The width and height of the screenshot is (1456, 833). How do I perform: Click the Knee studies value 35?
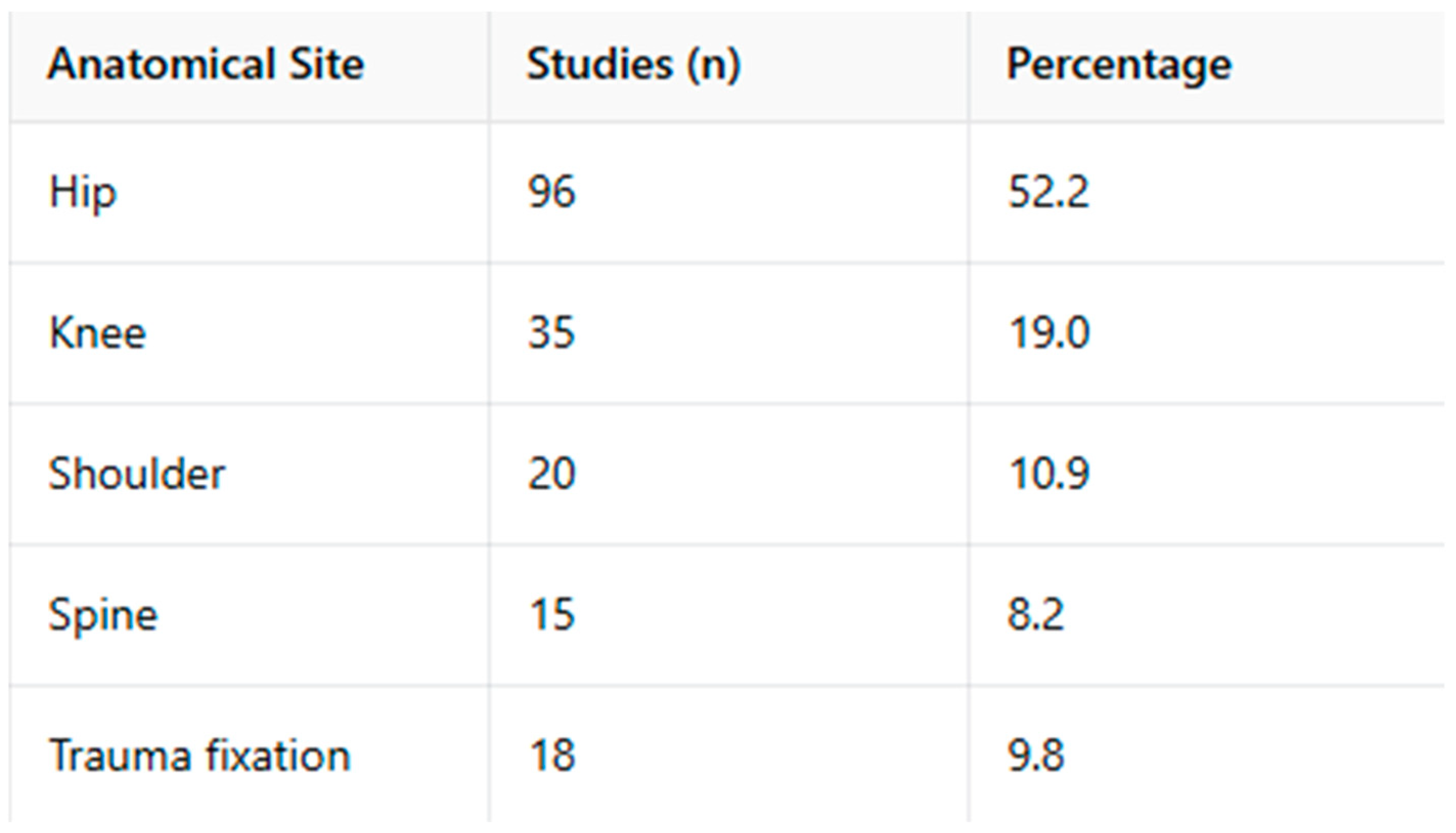coord(552,333)
